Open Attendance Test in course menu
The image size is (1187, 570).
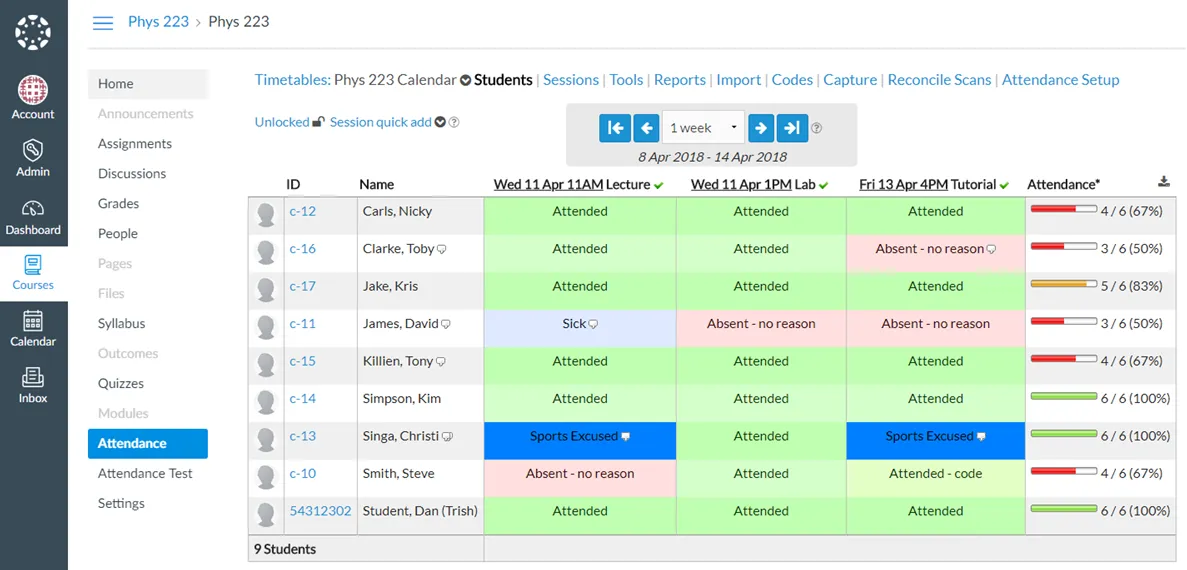(x=145, y=474)
